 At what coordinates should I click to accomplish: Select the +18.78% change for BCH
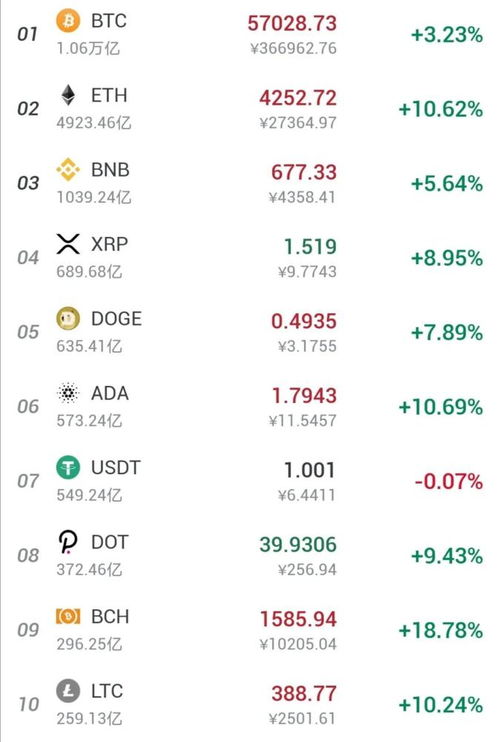[440, 630]
